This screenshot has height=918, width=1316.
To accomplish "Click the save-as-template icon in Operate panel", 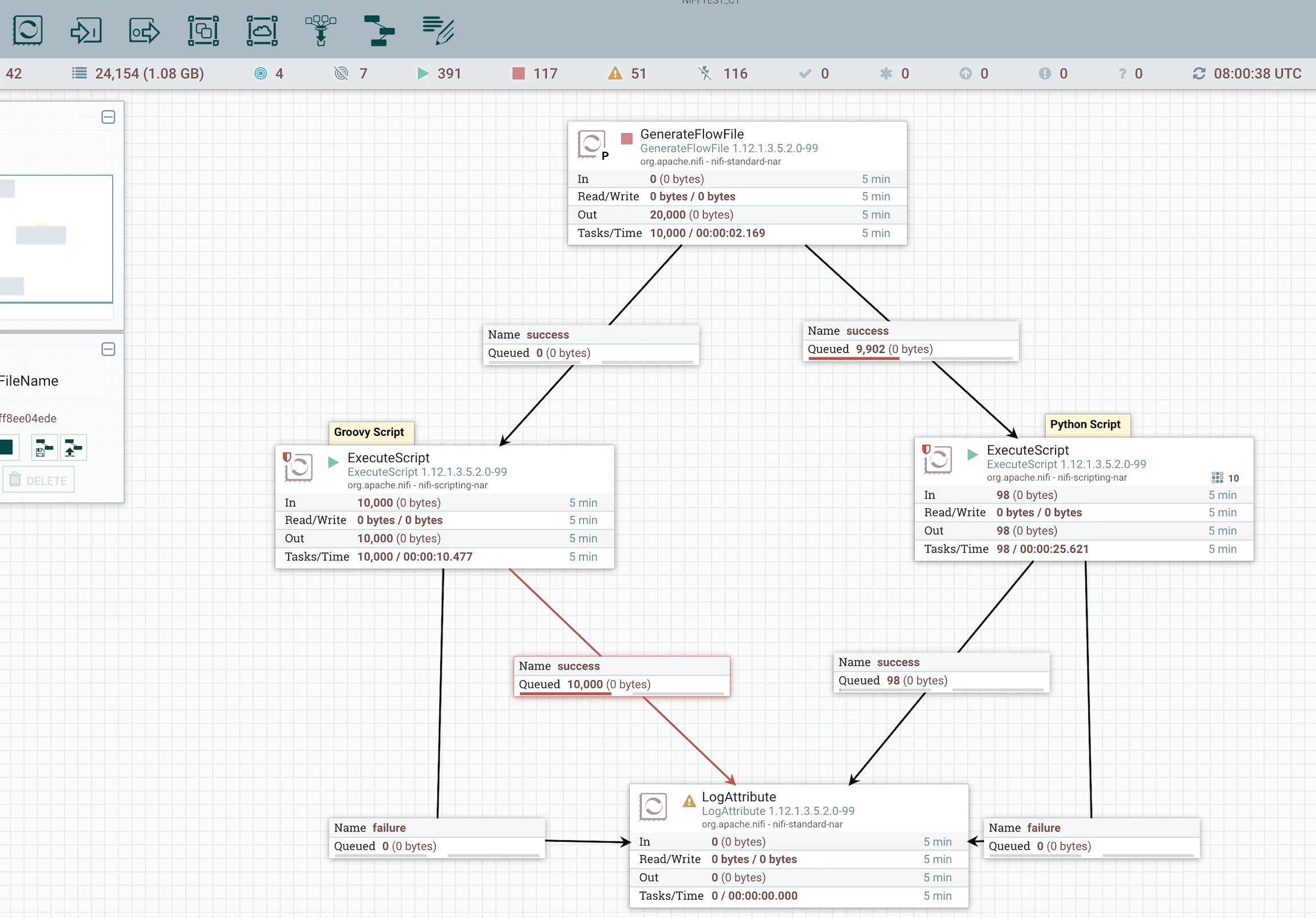I will (44, 448).
